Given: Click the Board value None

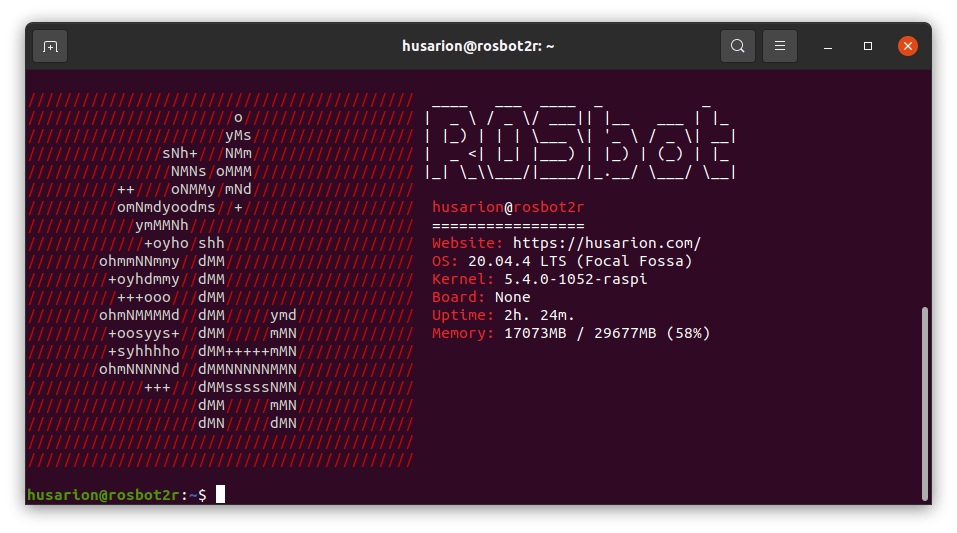Looking at the screenshot, I should pos(513,297).
